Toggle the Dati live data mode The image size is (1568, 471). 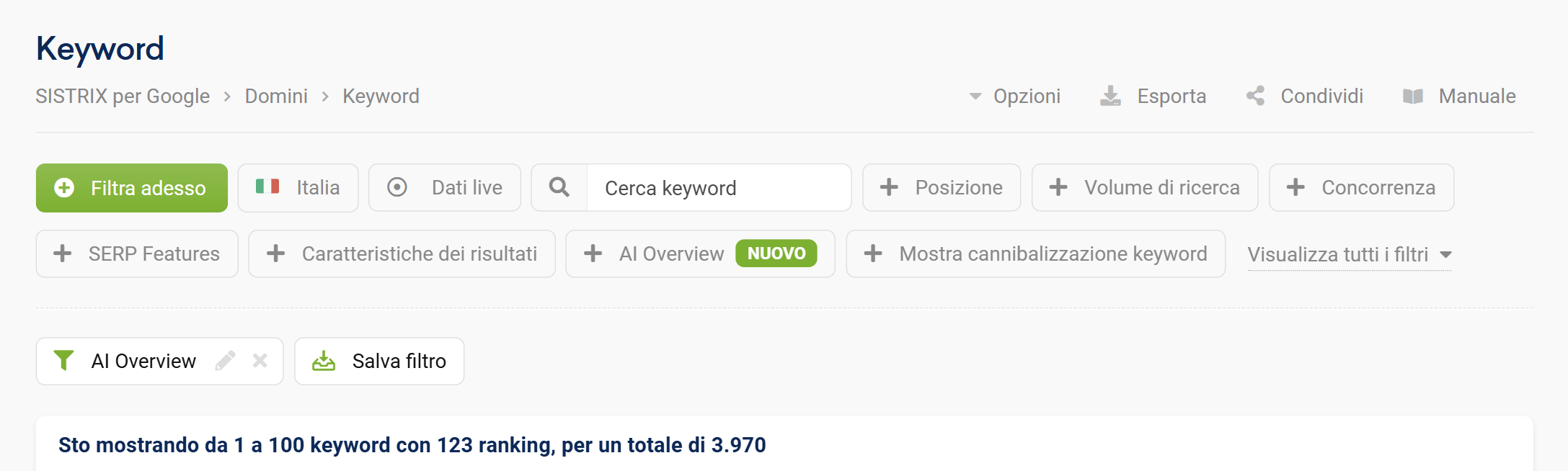pyautogui.click(x=444, y=187)
